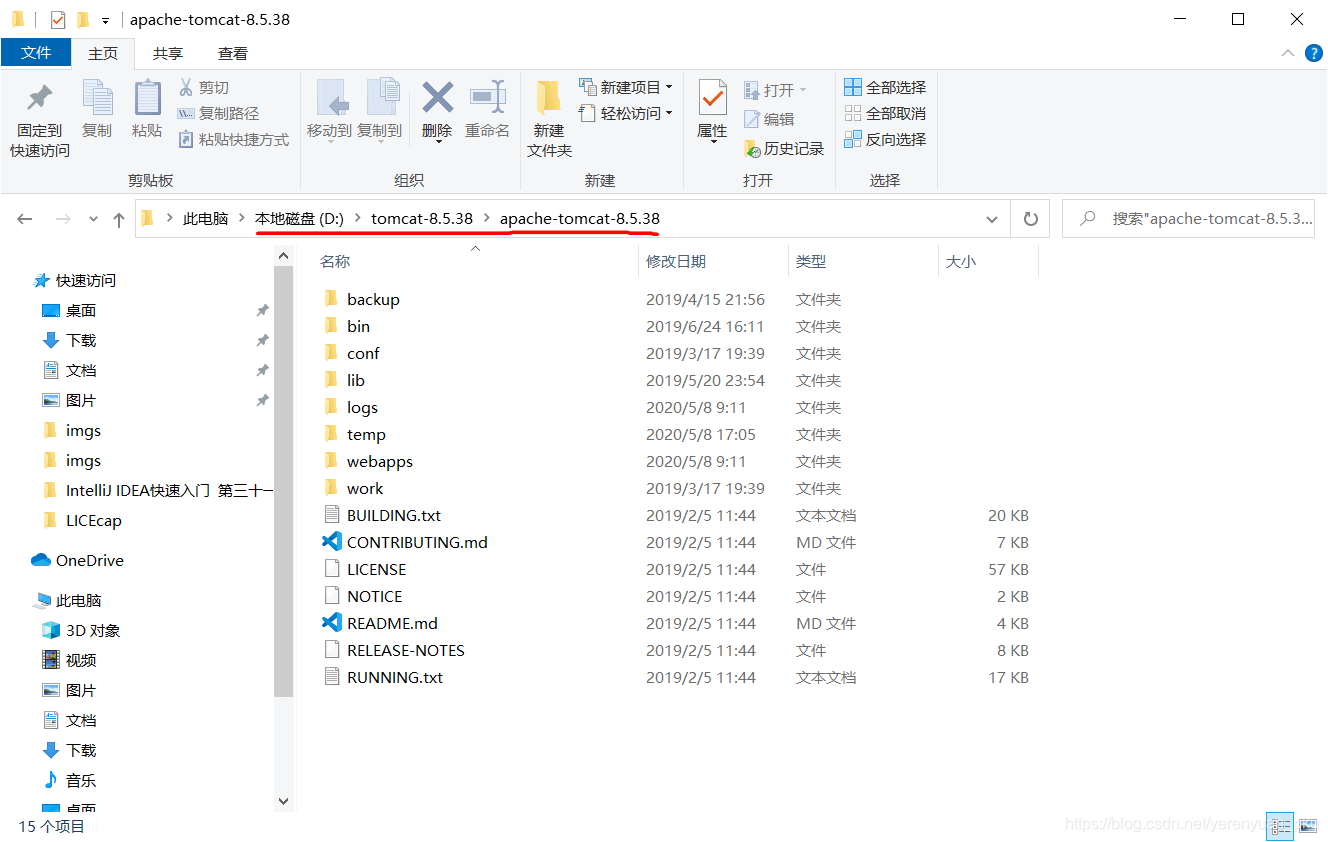Select the logs folder

pyautogui.click(x=362, y=407)
